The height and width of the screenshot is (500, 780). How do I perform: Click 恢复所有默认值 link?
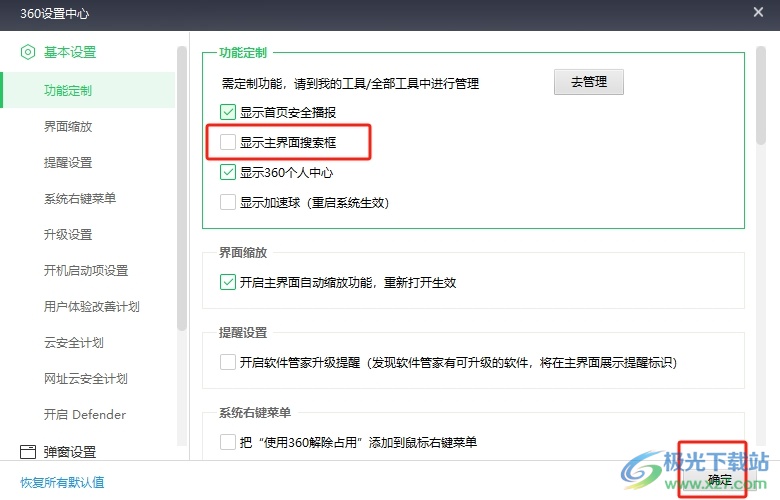(x=62, y=482)
